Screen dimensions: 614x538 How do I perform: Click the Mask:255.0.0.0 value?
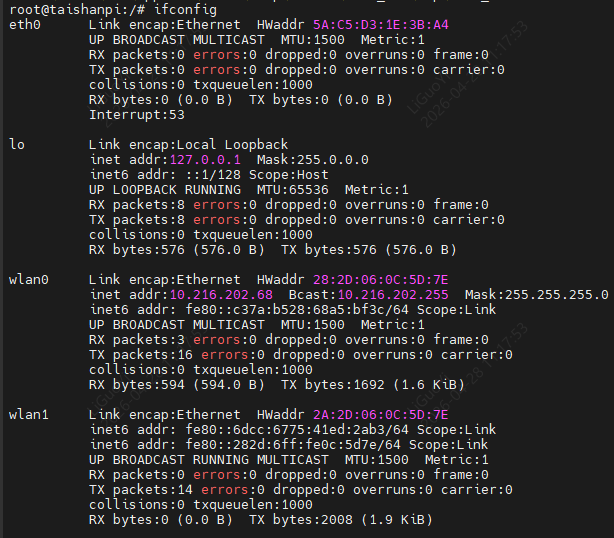(x=312, y=160)
